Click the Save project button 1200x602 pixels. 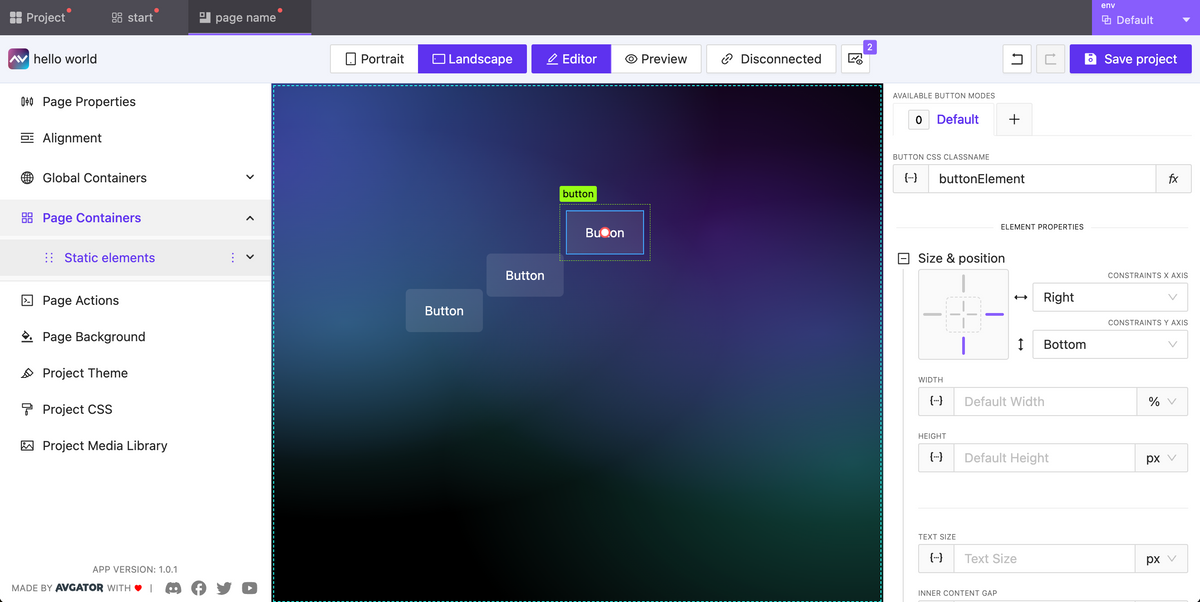pyautogui.click(x=1130, y=59)
